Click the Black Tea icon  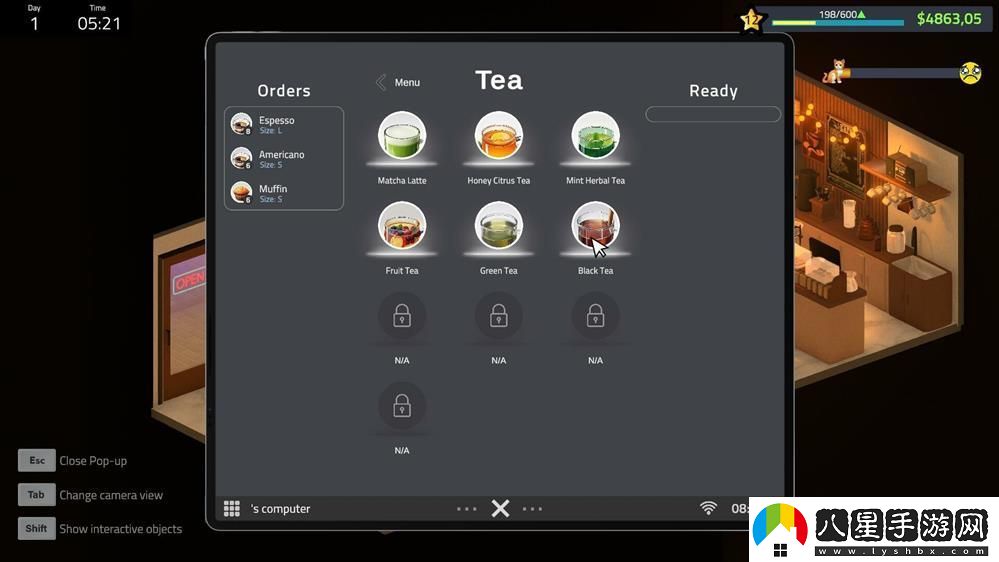click(595, 226)
